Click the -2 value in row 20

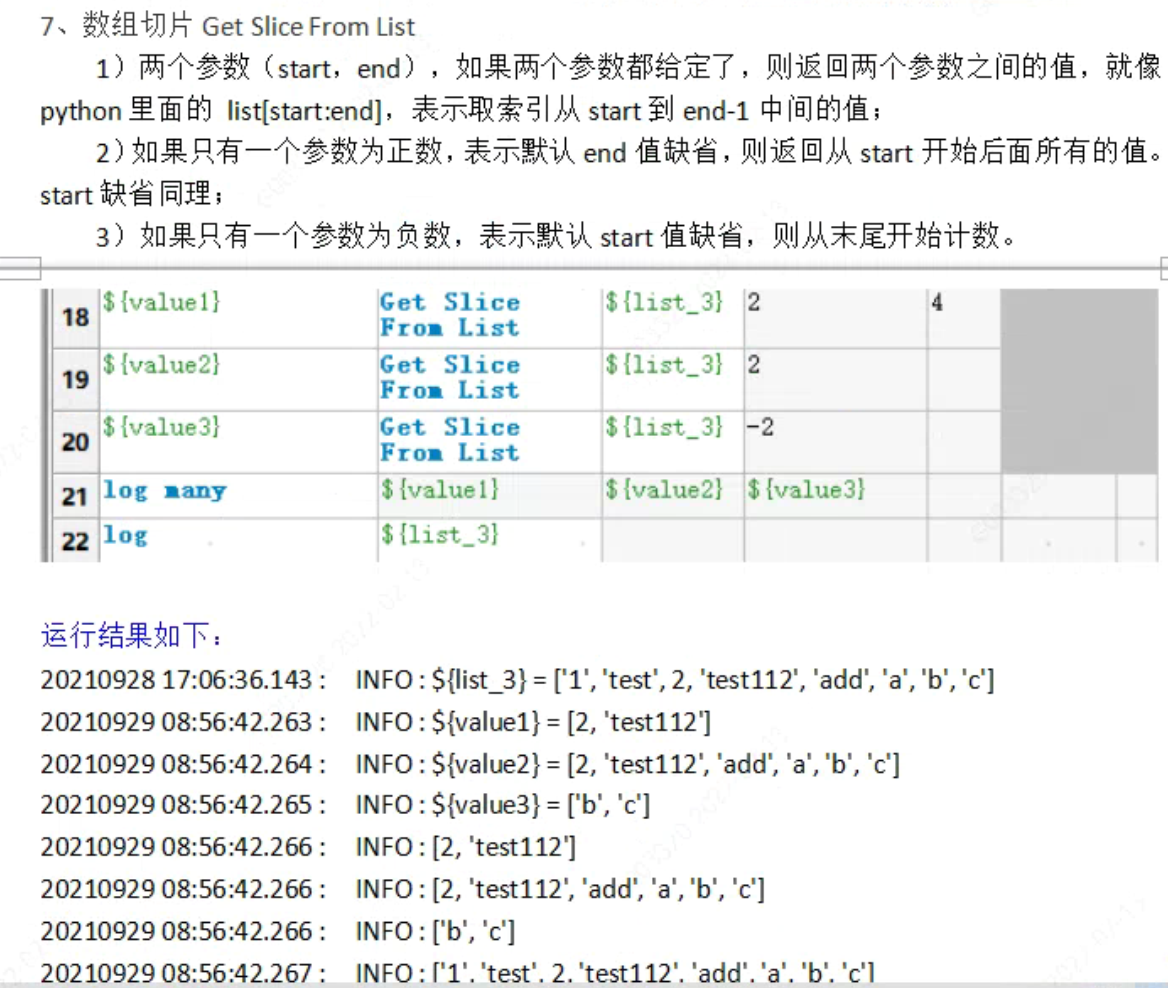pyautogui.click(x=761, y=428)
